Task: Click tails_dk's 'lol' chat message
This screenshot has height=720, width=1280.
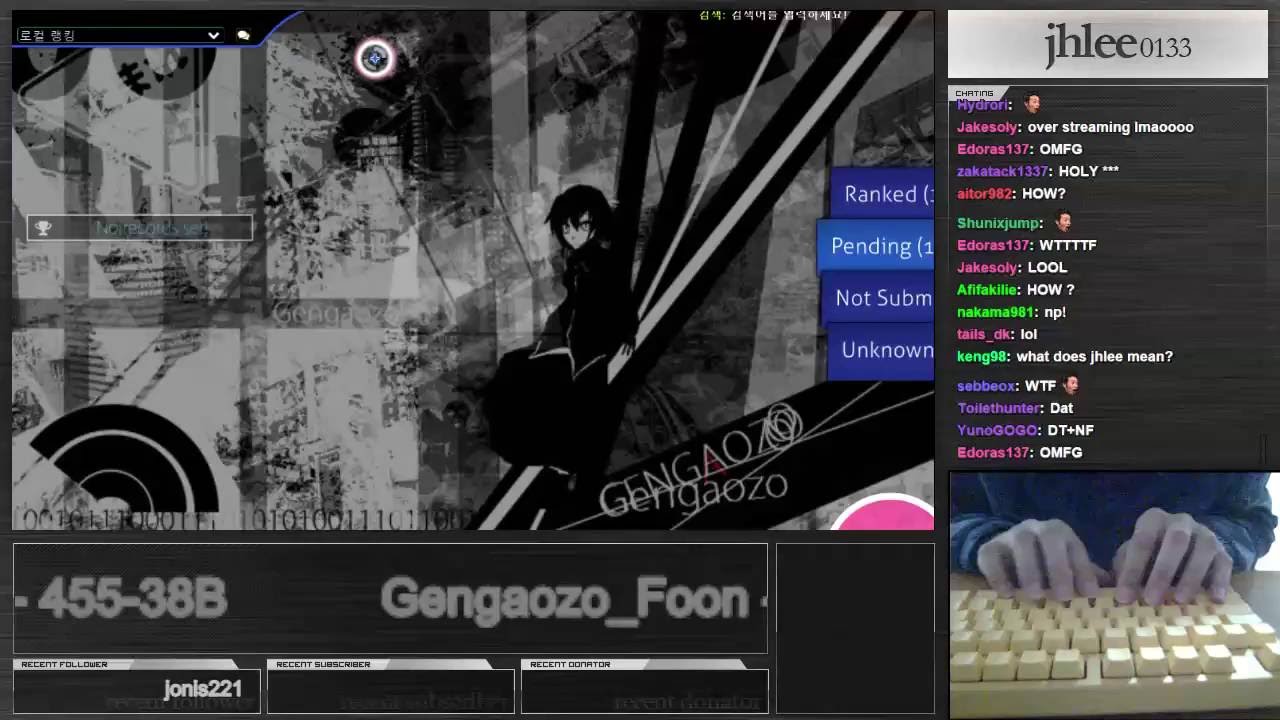Action: click(x=1029, y=334)
